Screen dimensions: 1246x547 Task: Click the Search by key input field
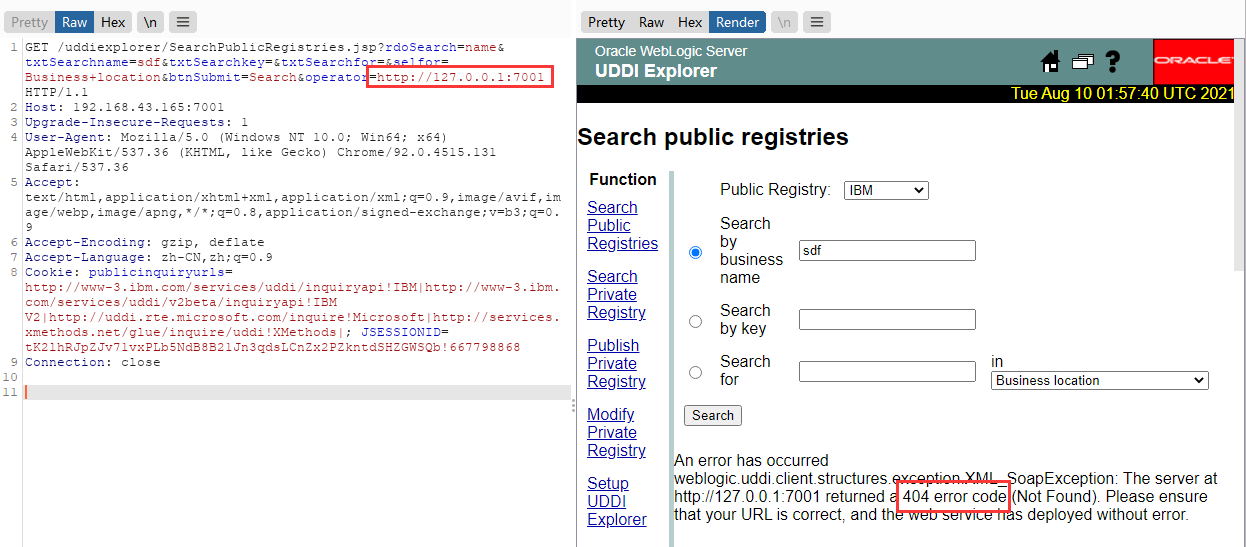click(x=887, y=320)
